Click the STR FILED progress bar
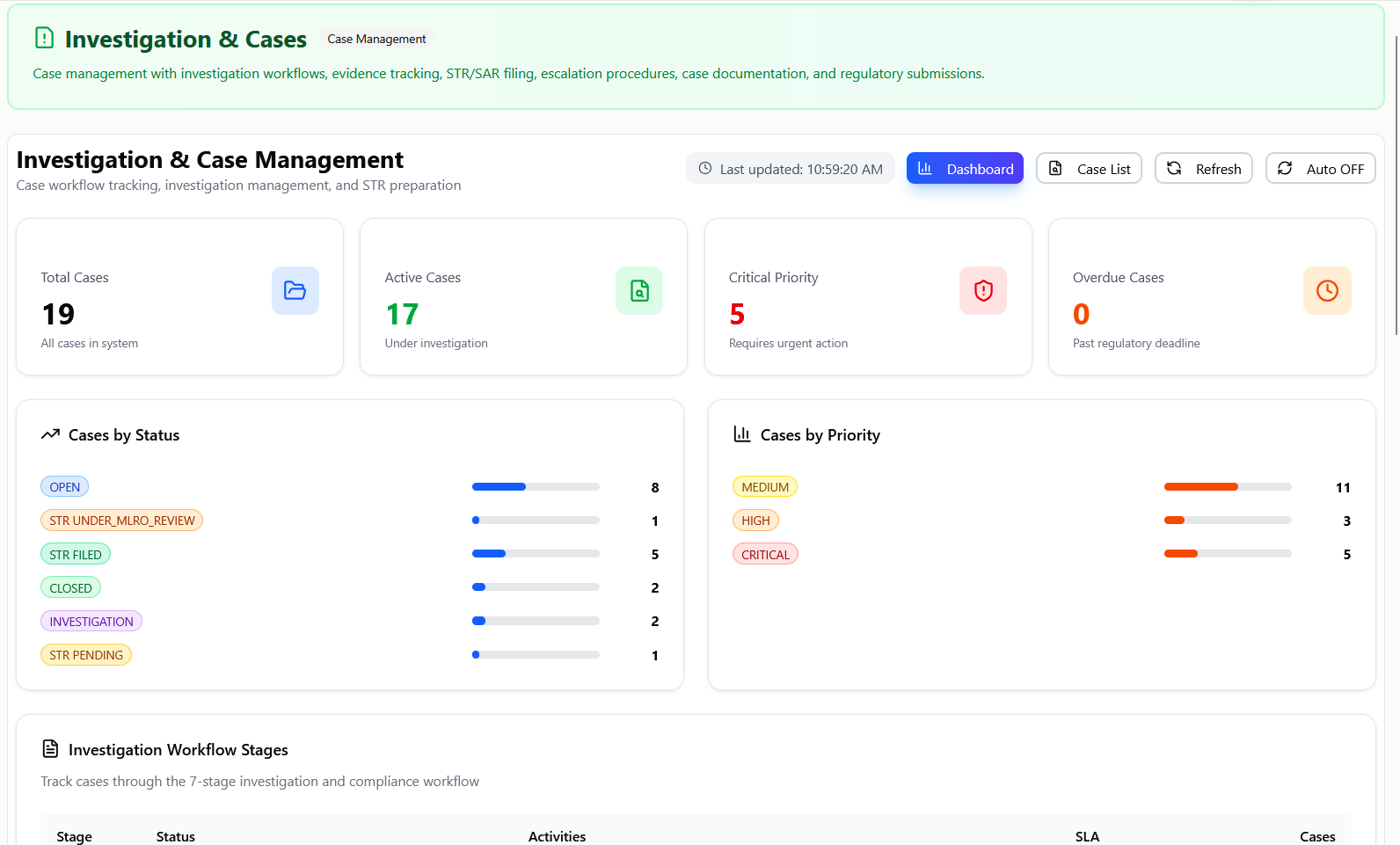The height and width of the screenshot is (845, 1400). pos(536,554)
